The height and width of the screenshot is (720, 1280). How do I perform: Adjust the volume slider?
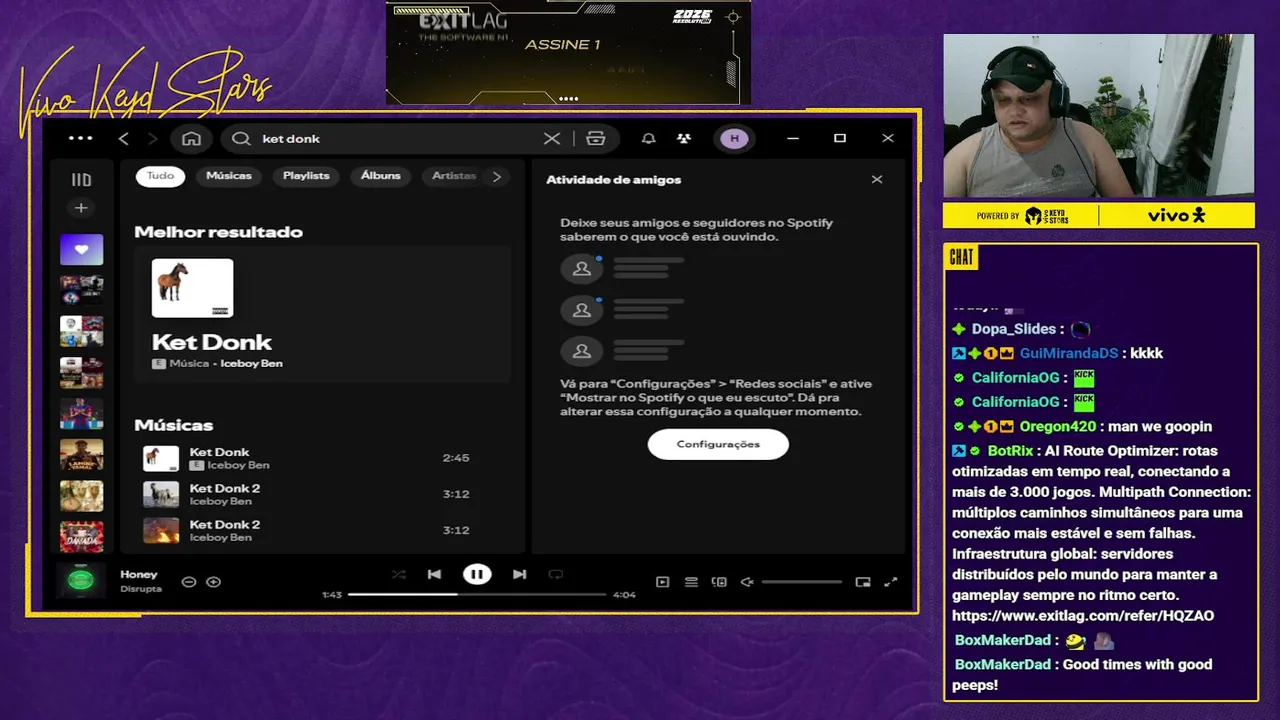(x=802, y=582)
